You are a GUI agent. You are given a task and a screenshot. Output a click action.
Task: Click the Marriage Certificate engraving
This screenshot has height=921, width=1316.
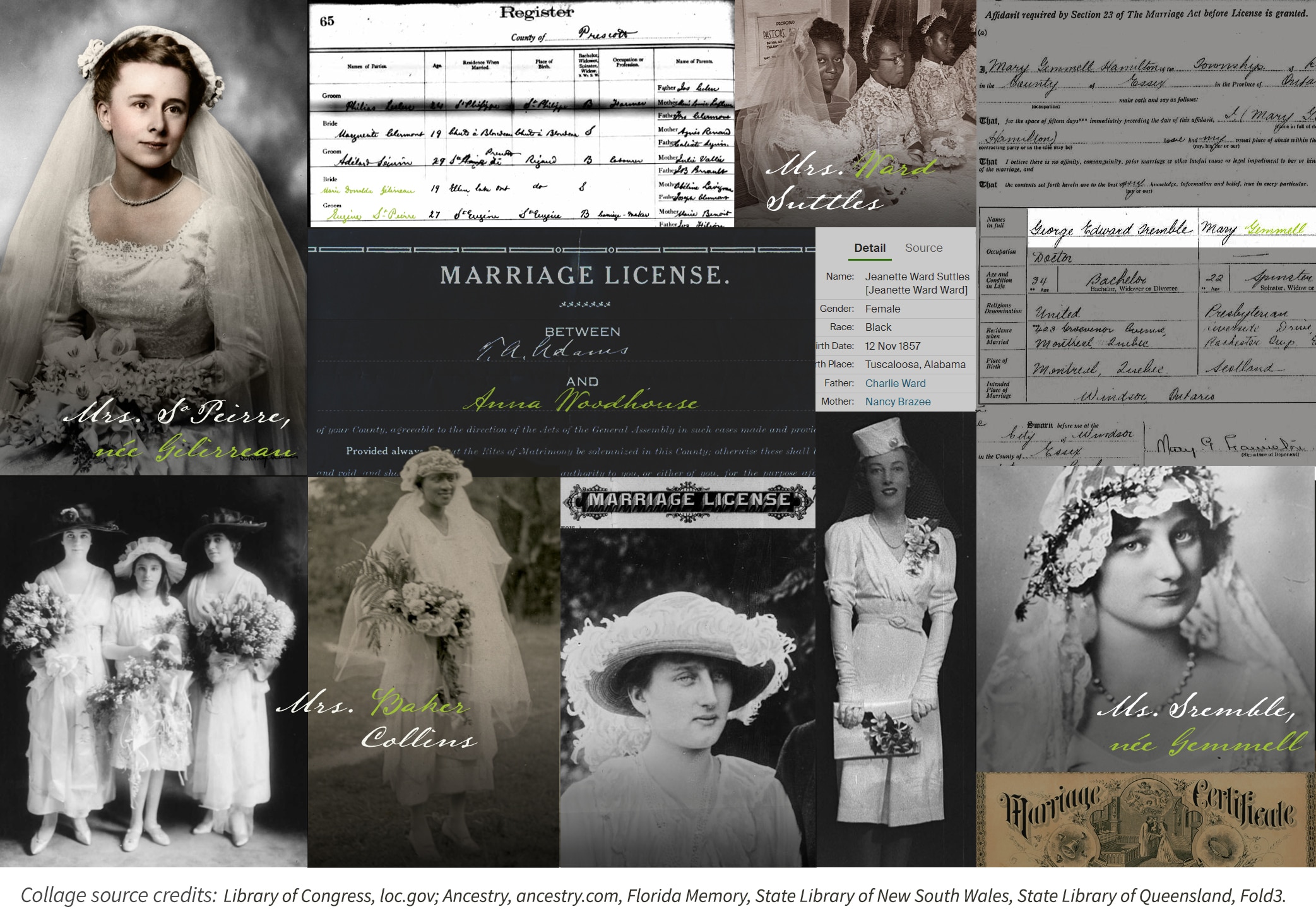pyautogui.click(x=1146, y=819)
